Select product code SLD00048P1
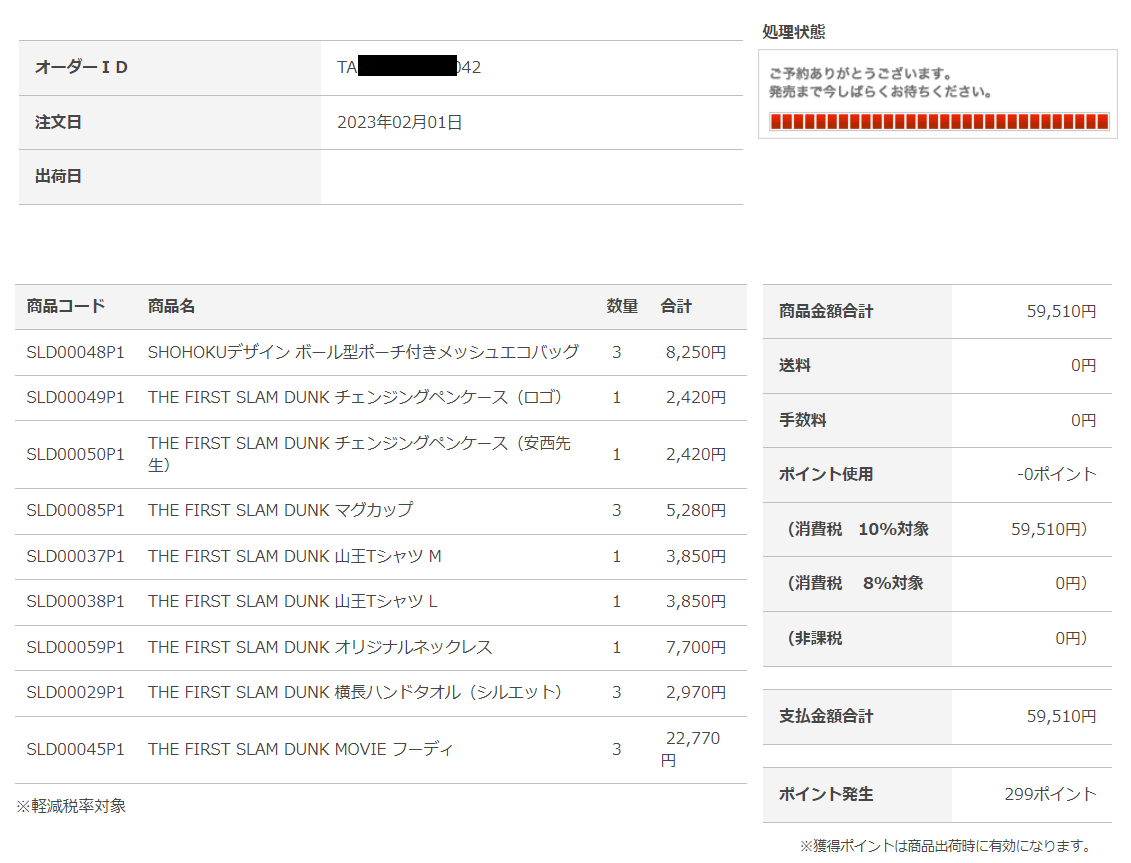The height and width of the screenshot is (863, 1131). (76, 352)
